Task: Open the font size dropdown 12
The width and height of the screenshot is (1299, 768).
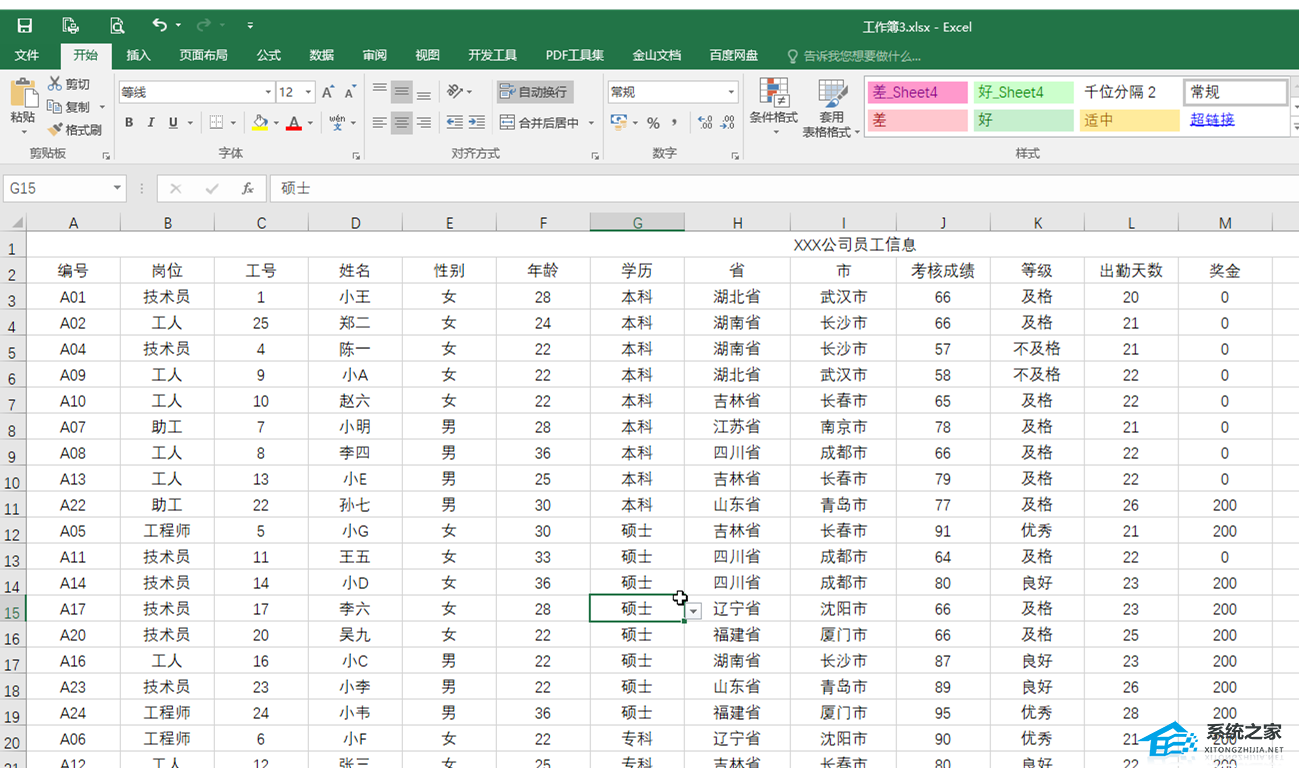Action: (307, 92)
